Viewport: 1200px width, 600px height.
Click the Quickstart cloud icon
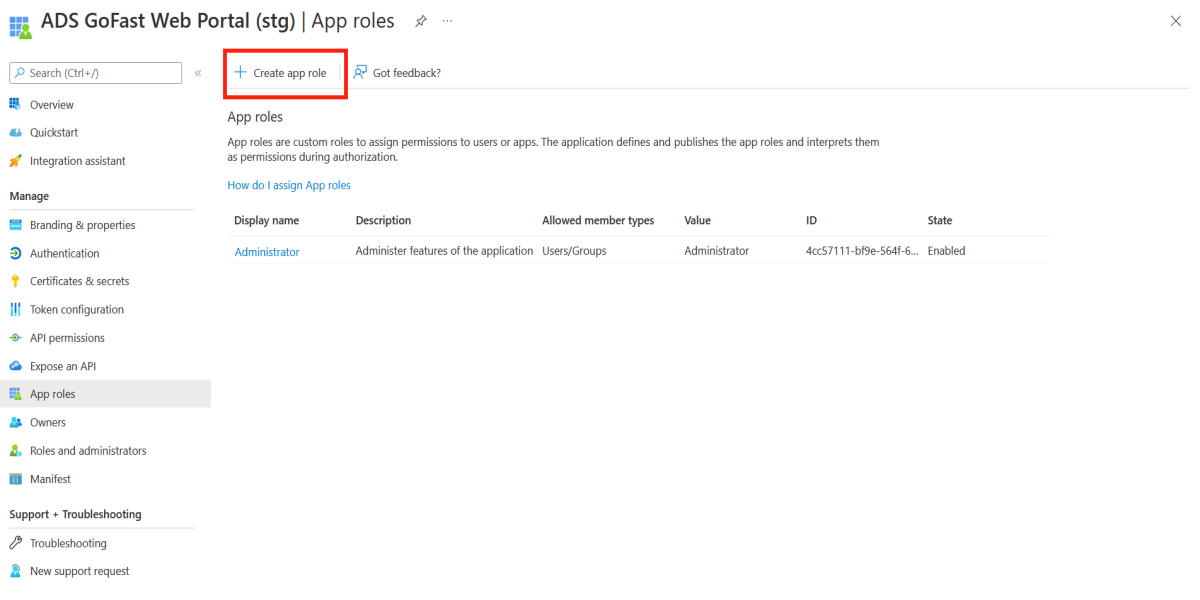pyautogui.click(x=15, y=132)
